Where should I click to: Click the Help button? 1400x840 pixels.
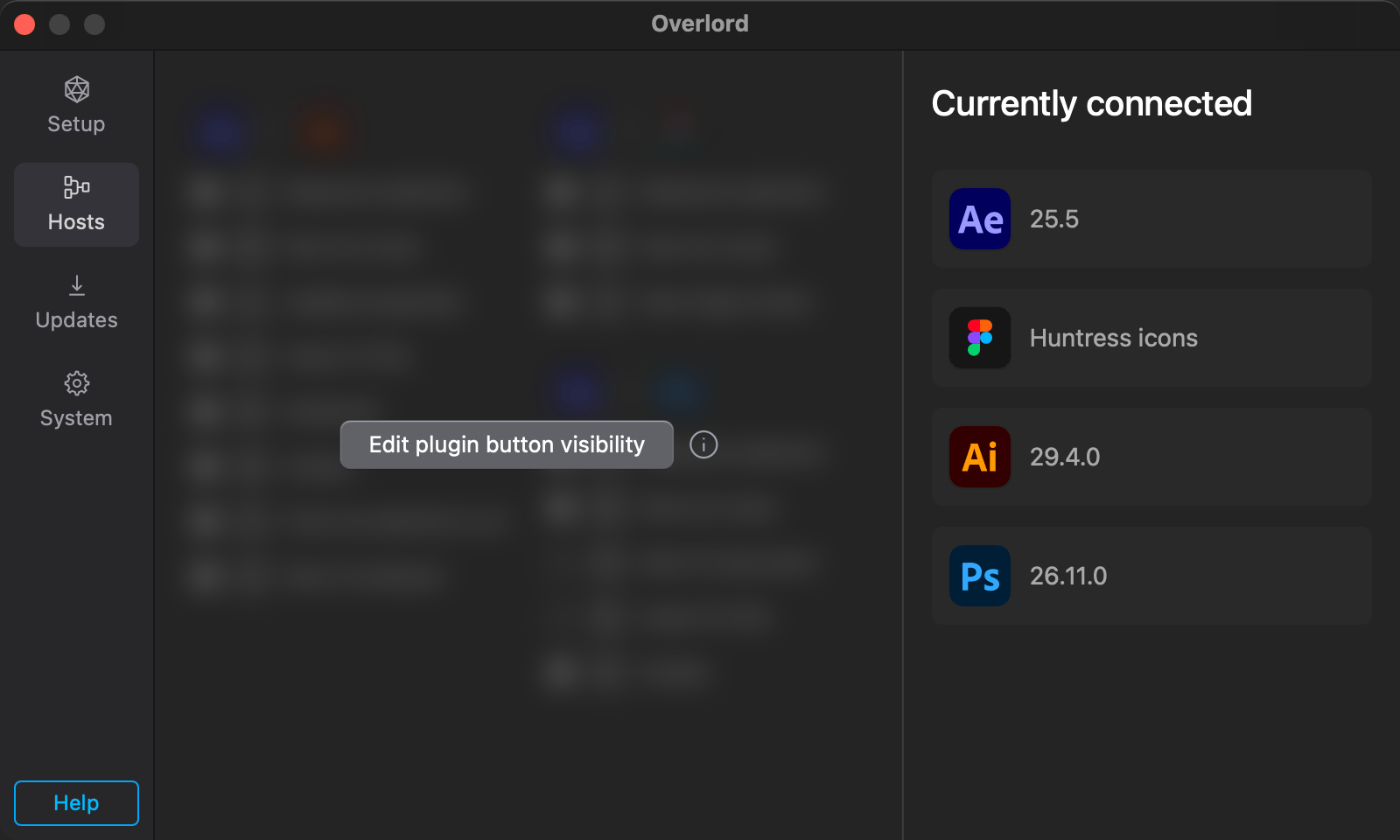[76, 802]
